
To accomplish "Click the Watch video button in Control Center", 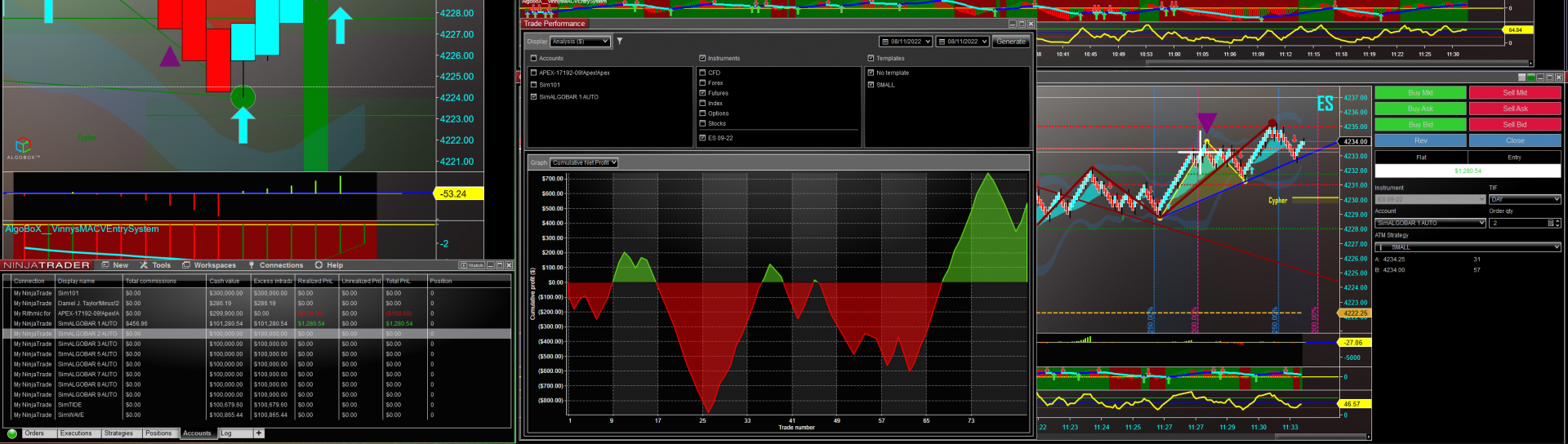I will tap(472, 265).
